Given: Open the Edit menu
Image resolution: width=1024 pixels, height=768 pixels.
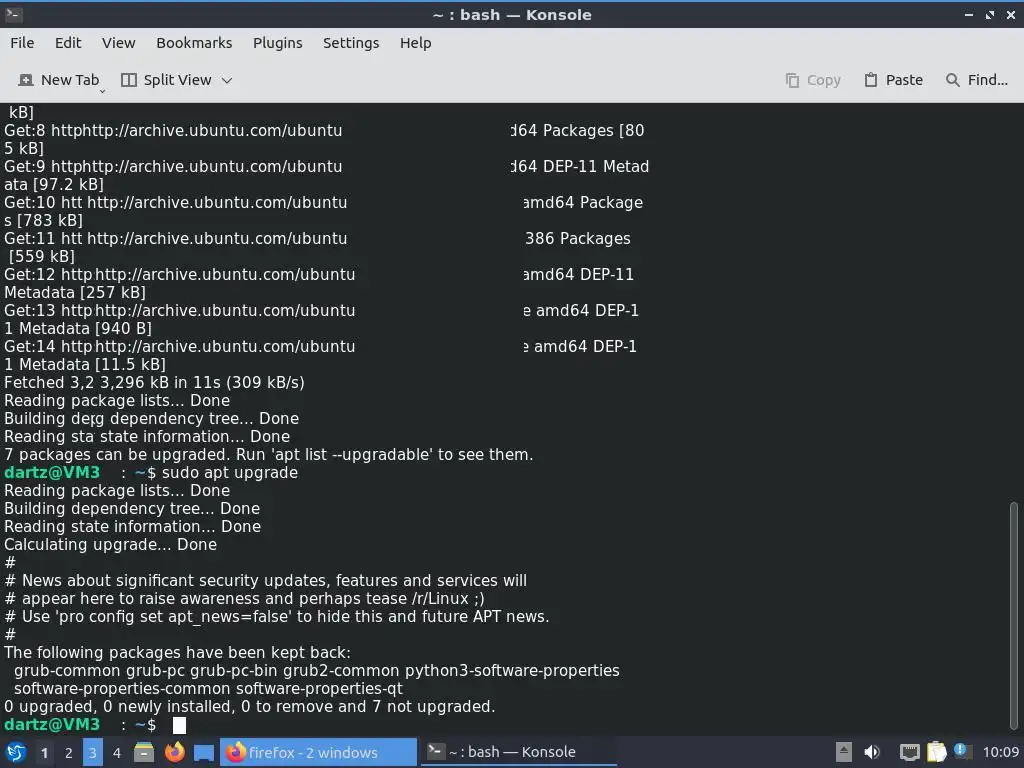Looking at the screenshot, I should (68, 42).
